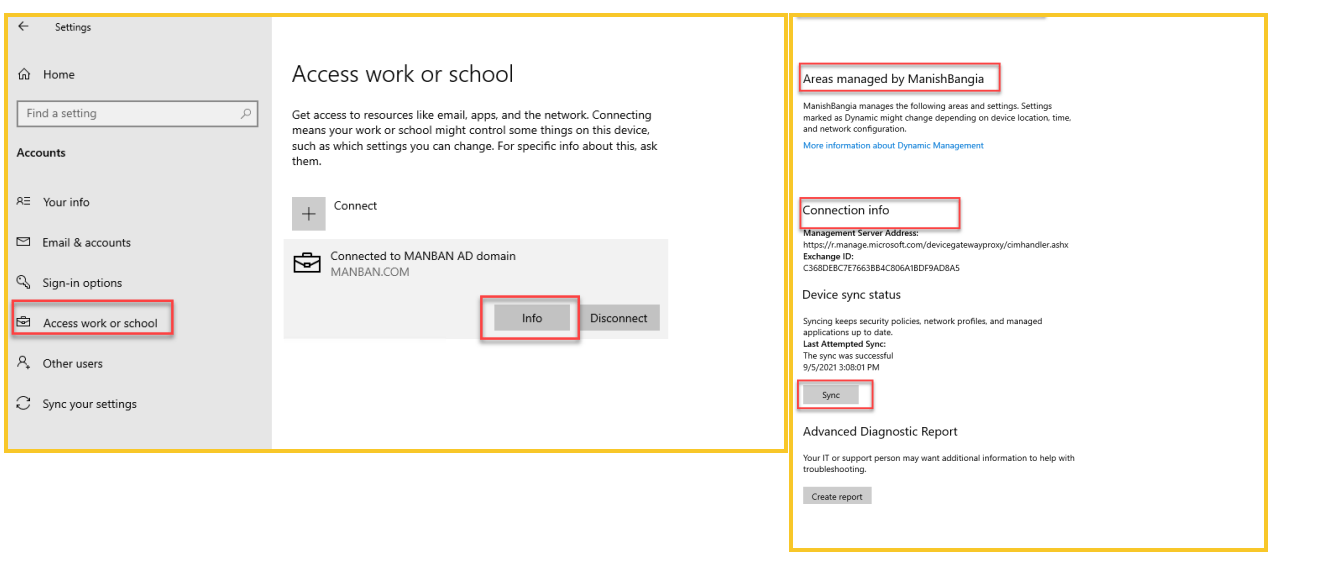Click the Sign-in options key icon

tap(24, 283)
